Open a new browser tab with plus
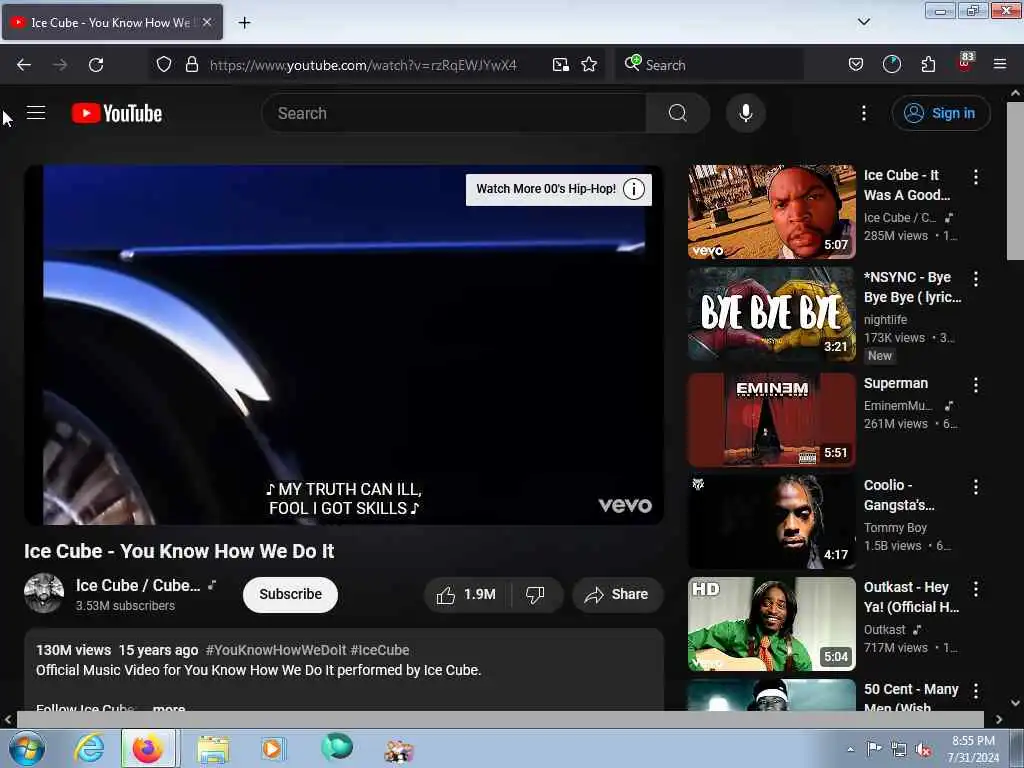The width and height of the screenshot is (1024, 768). (x=244, y=23)
